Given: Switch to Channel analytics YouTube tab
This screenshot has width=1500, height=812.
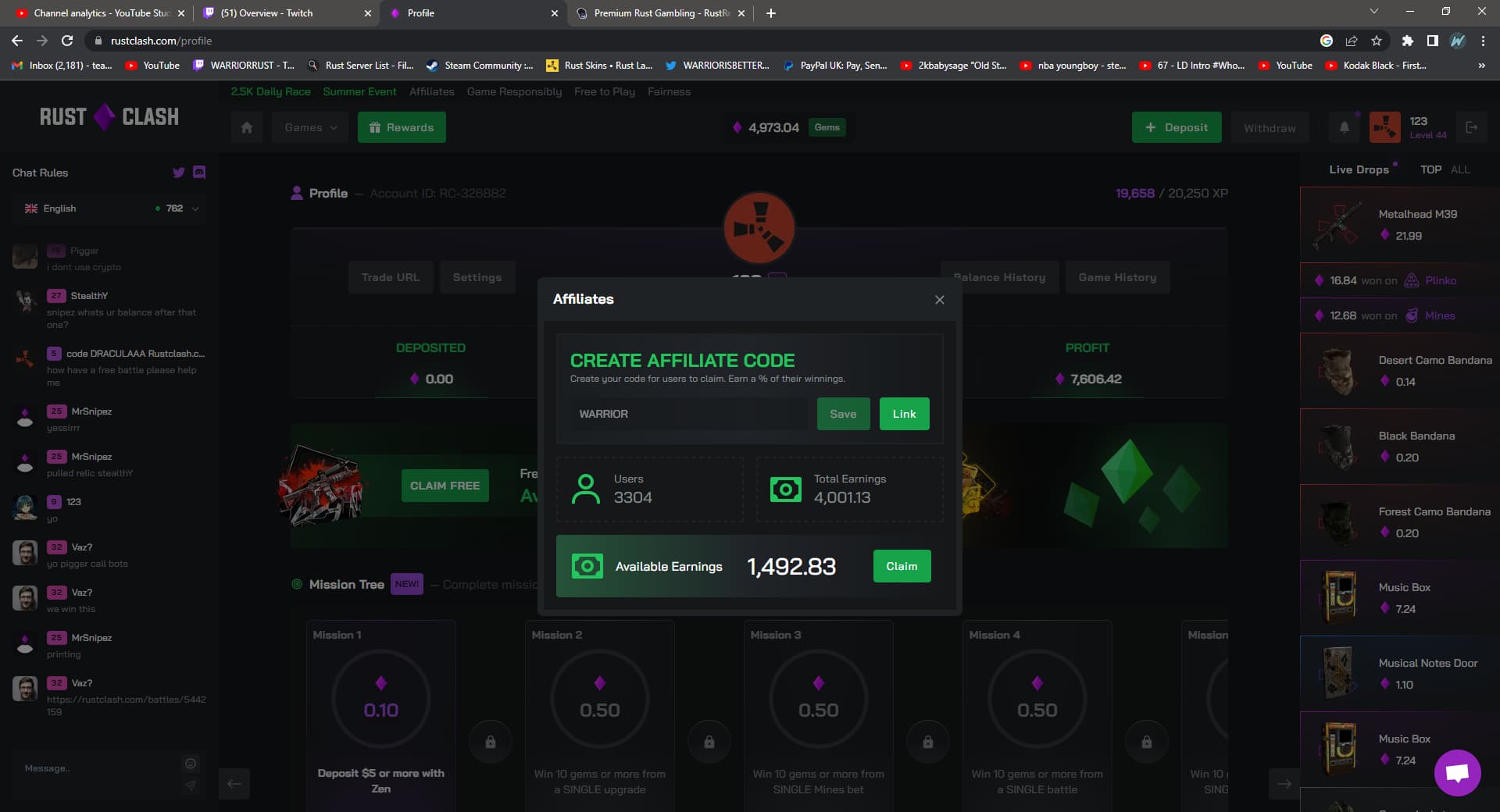Looking at the screenshot, I should pyautogui.click(x=94, y=13).
